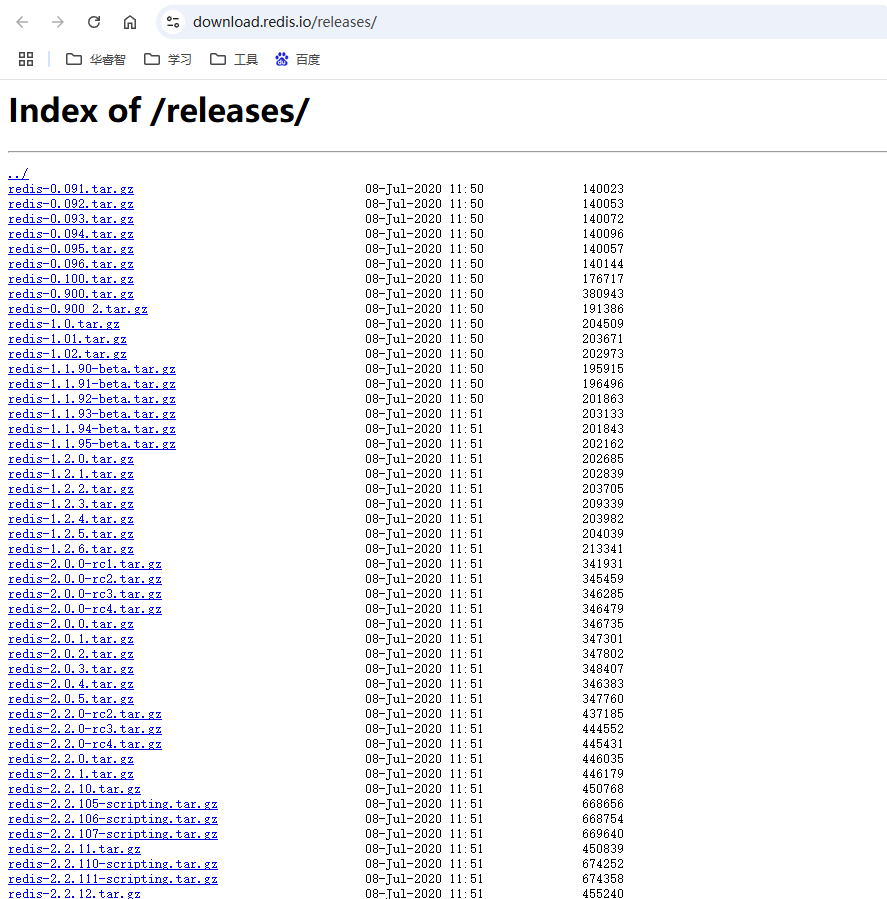Image resolution: width=887 pixels, height=899 pixels.
Task: Download redis-2.2.107-scripting.tar.gz
Action: 113,834
